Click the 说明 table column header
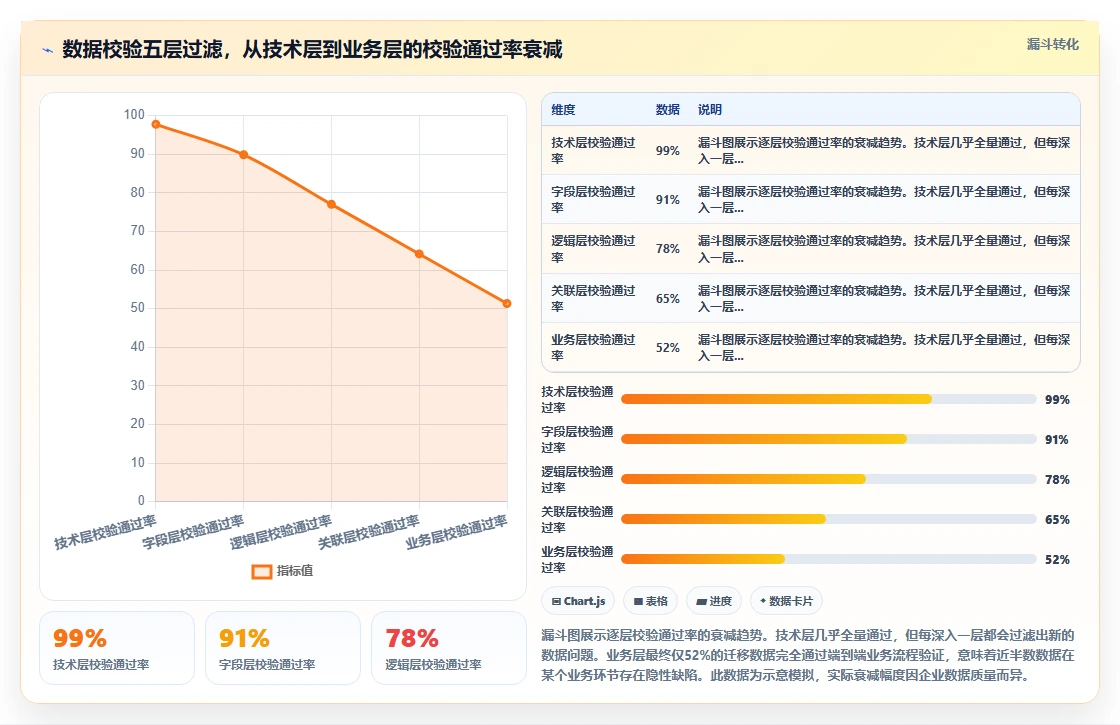 pos(710,109)
